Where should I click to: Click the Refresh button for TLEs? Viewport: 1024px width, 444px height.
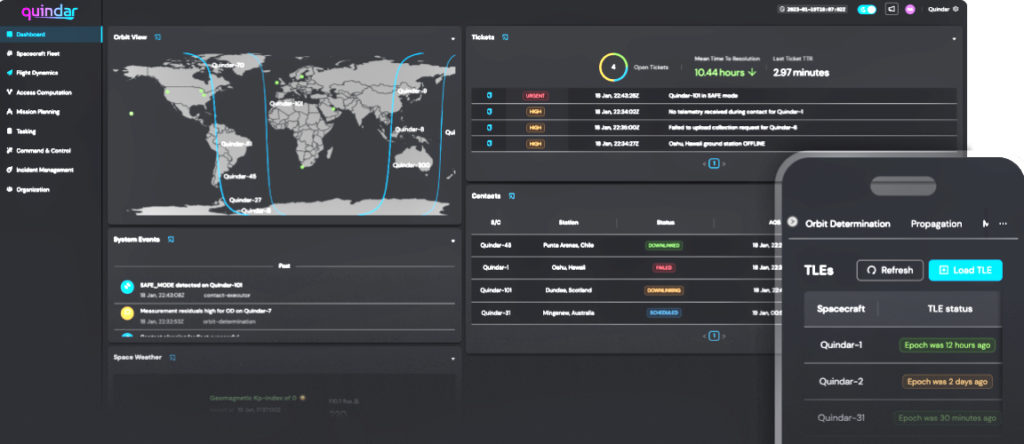click(x=889, y=270)
